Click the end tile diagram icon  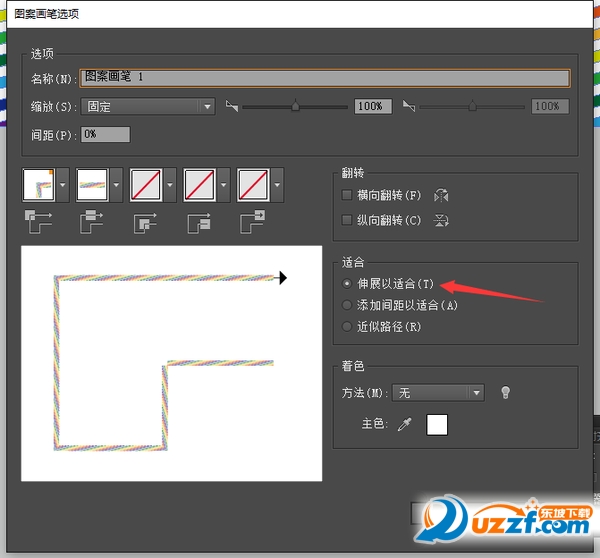click(252, 221)
